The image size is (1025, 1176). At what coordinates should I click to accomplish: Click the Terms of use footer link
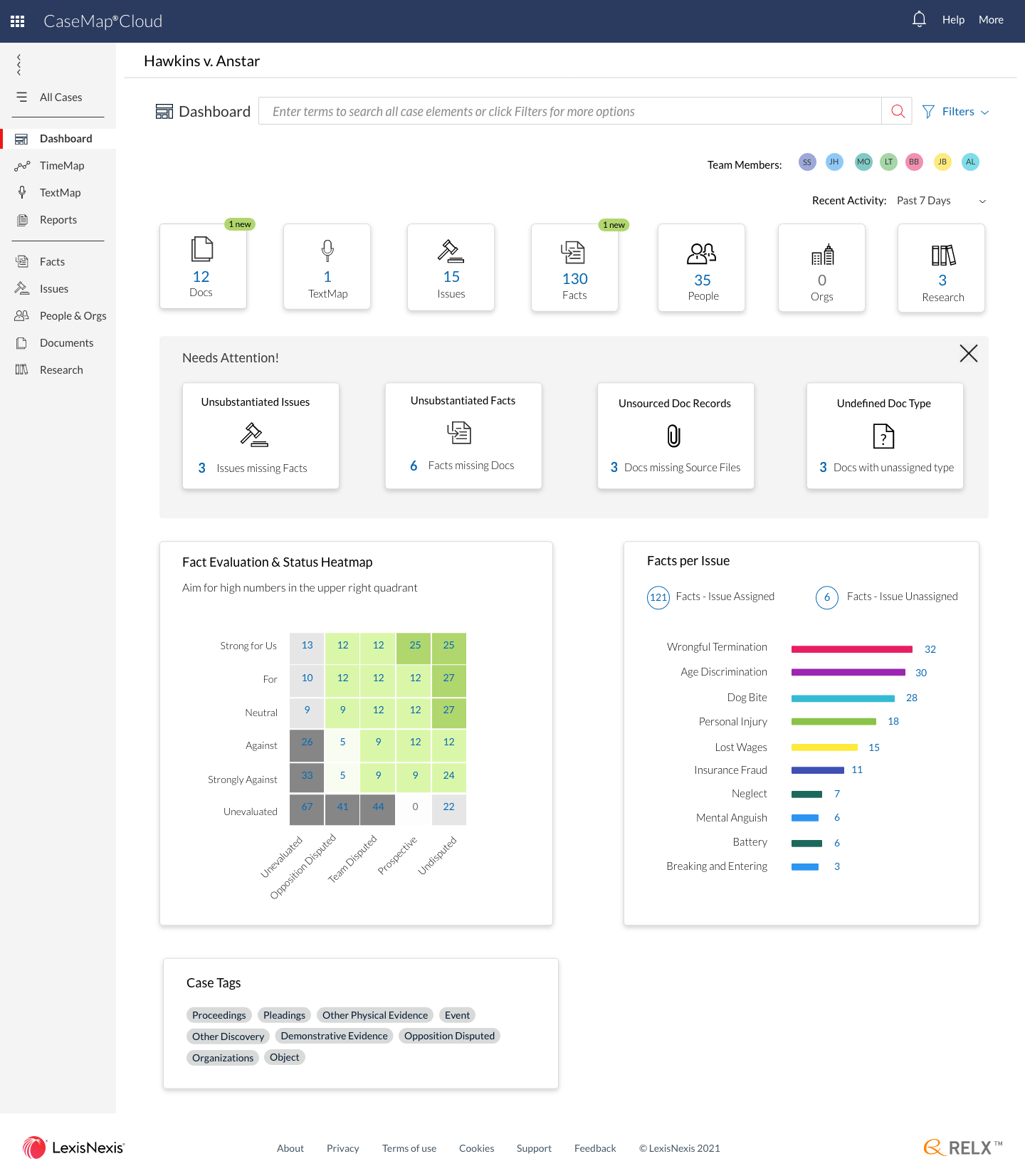point(409,1148)
